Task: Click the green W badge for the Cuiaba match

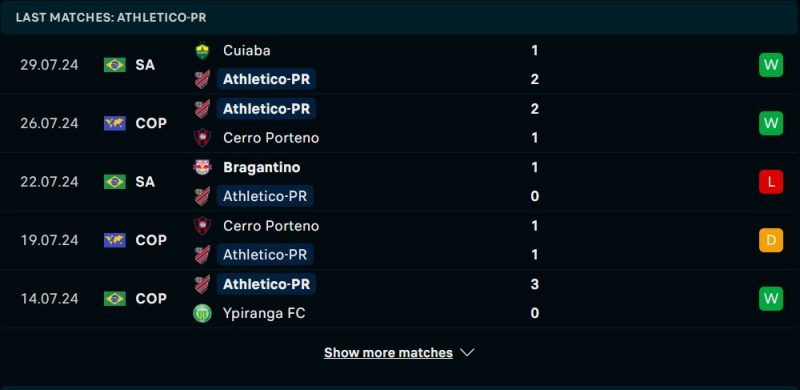Action: (771, 65)
